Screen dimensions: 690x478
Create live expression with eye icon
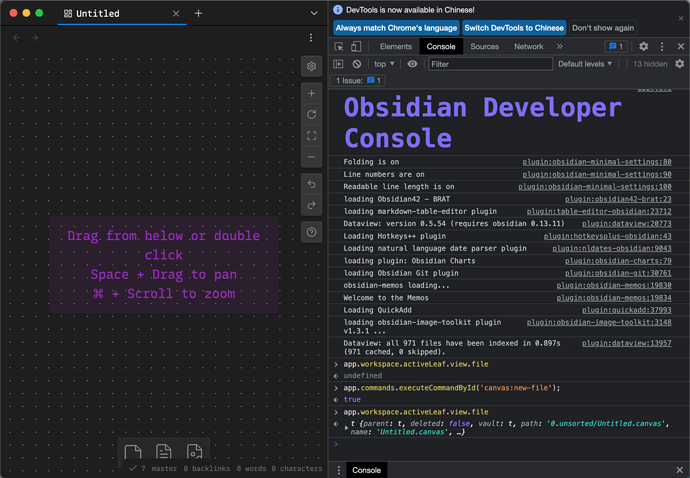(x=412, y=64)
